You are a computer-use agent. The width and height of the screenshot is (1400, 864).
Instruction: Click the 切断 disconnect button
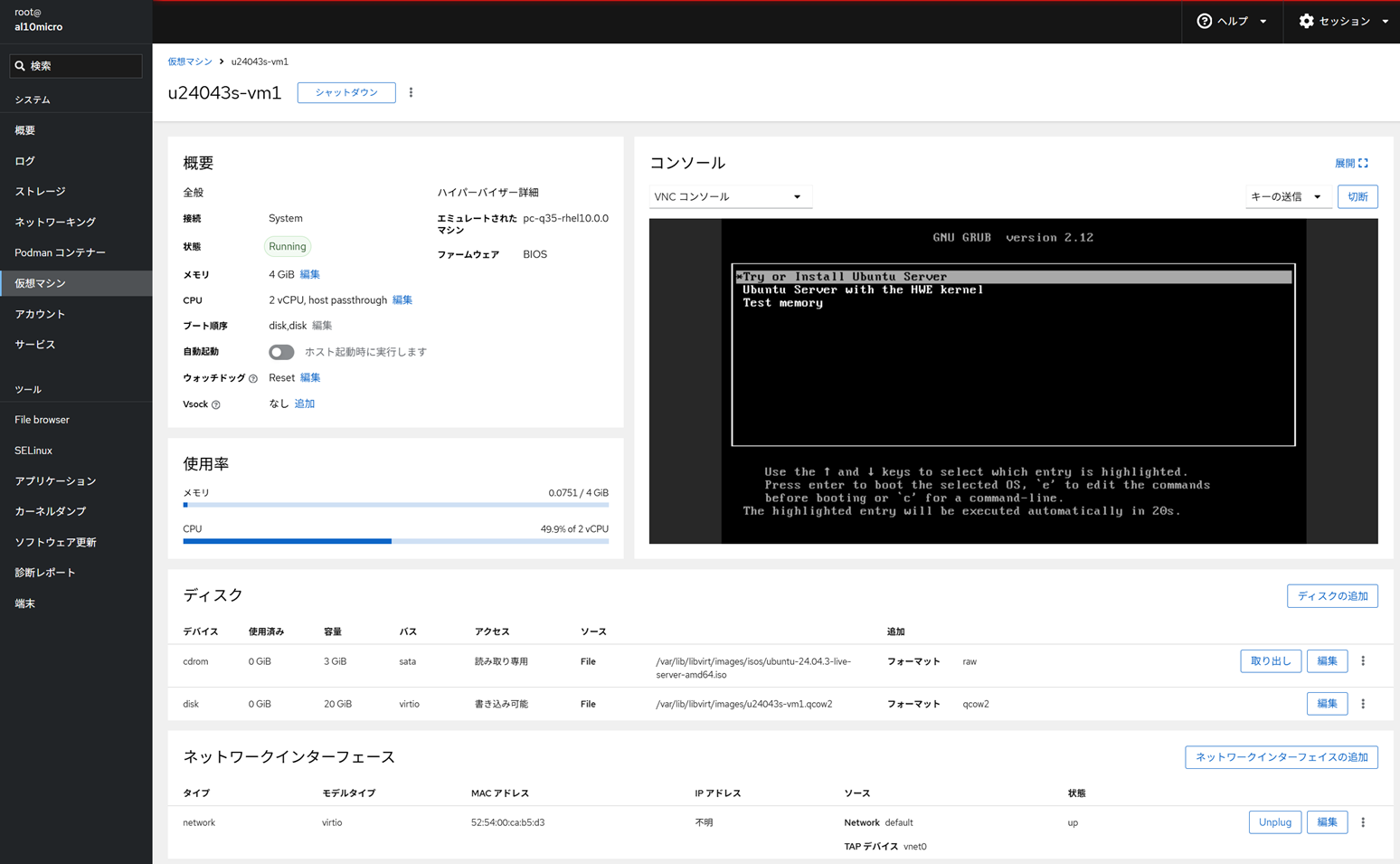pos(1357,196)
